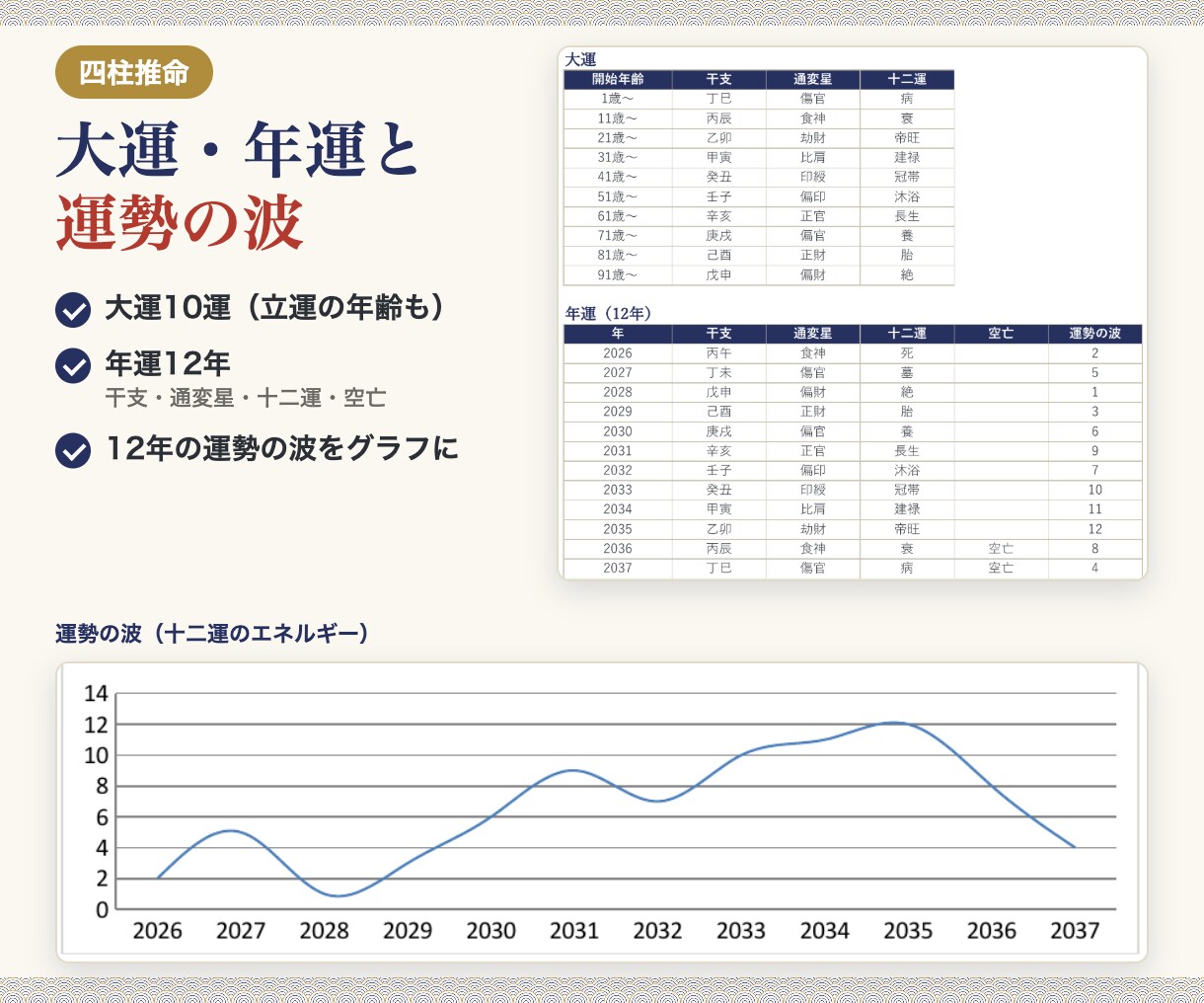Click the 開始年齢 column header

click(618, 79)
